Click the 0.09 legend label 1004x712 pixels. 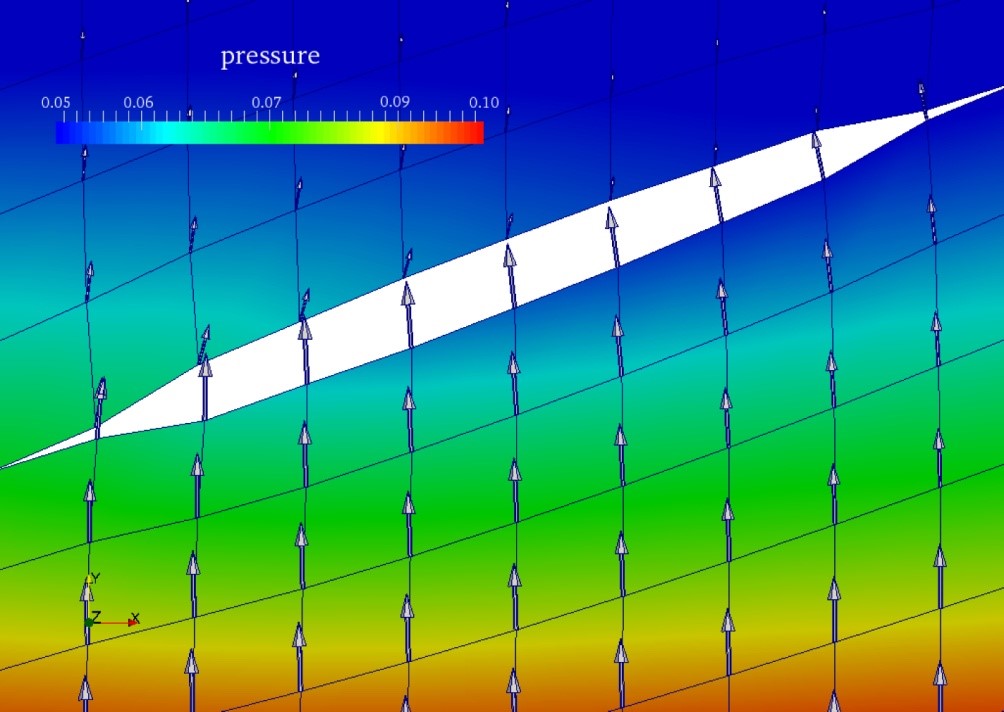[394, 102]
